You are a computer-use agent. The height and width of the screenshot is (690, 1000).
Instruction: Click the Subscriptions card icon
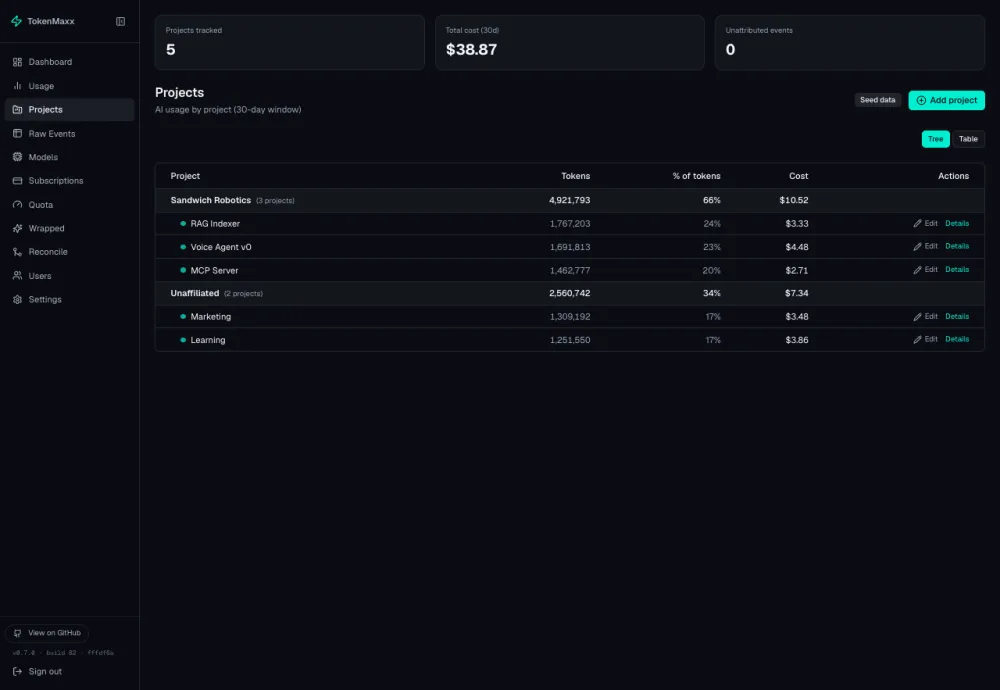point(17,180)
